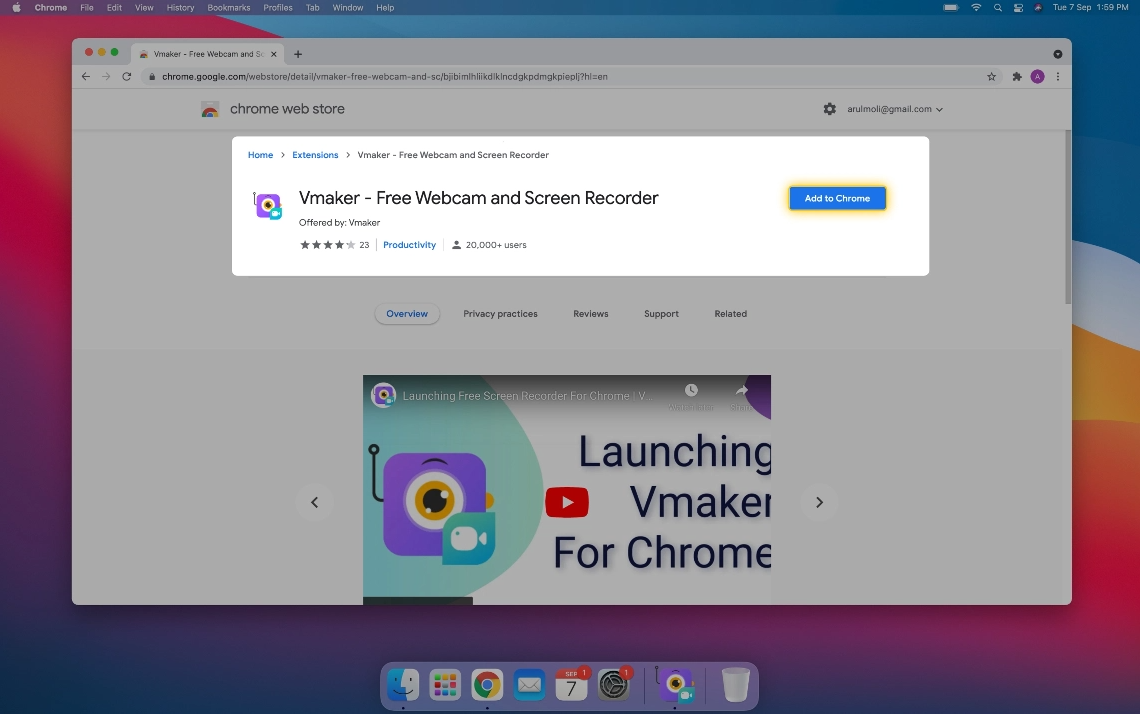Viewport: 1140px width, 714px height.
Task: Reload the page
Action: point(127,76)
